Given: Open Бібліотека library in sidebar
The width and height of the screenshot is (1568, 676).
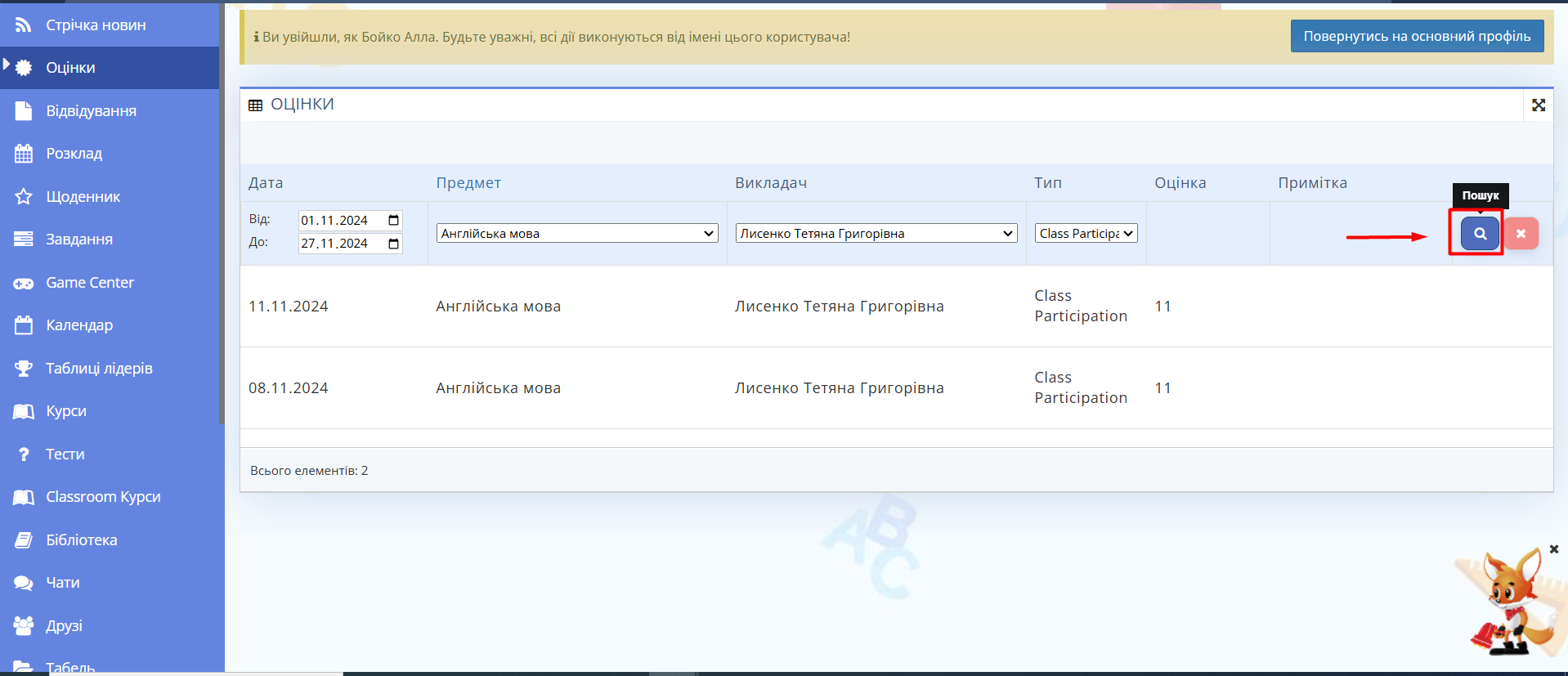Looking at the screenshot, I should 81,540.
